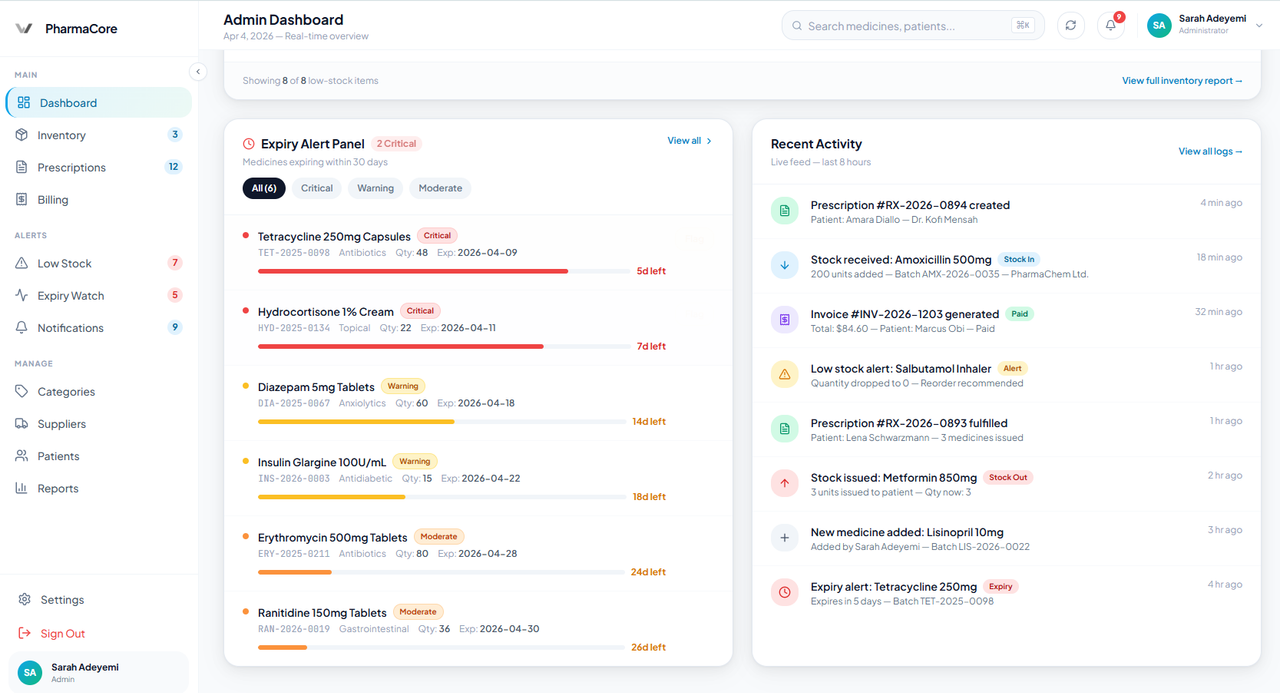Open Ranitidine 150mg Tablets entry
Screen dimensions: 1280x693
point(478,629)
